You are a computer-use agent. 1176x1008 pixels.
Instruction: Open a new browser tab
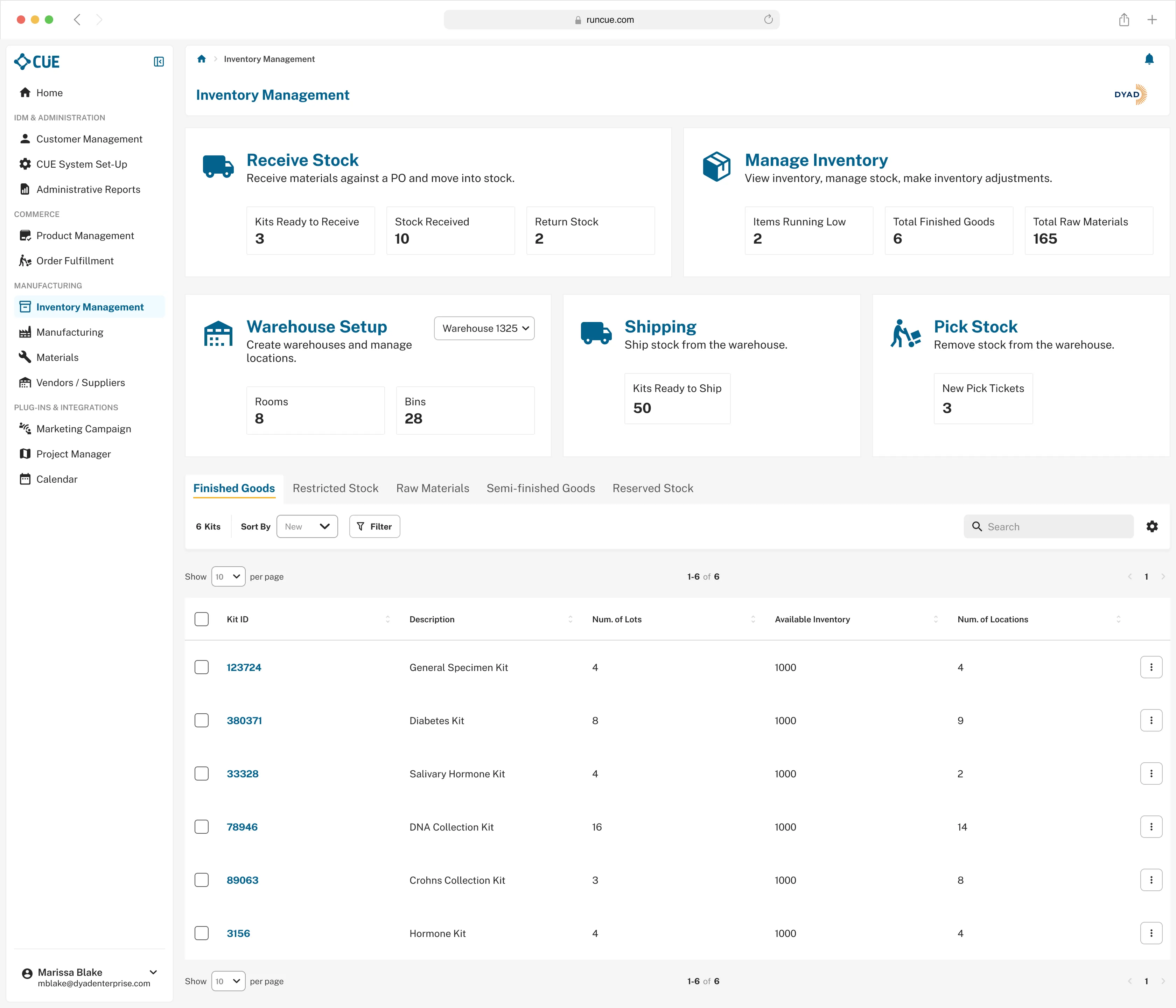(1152, 20)
